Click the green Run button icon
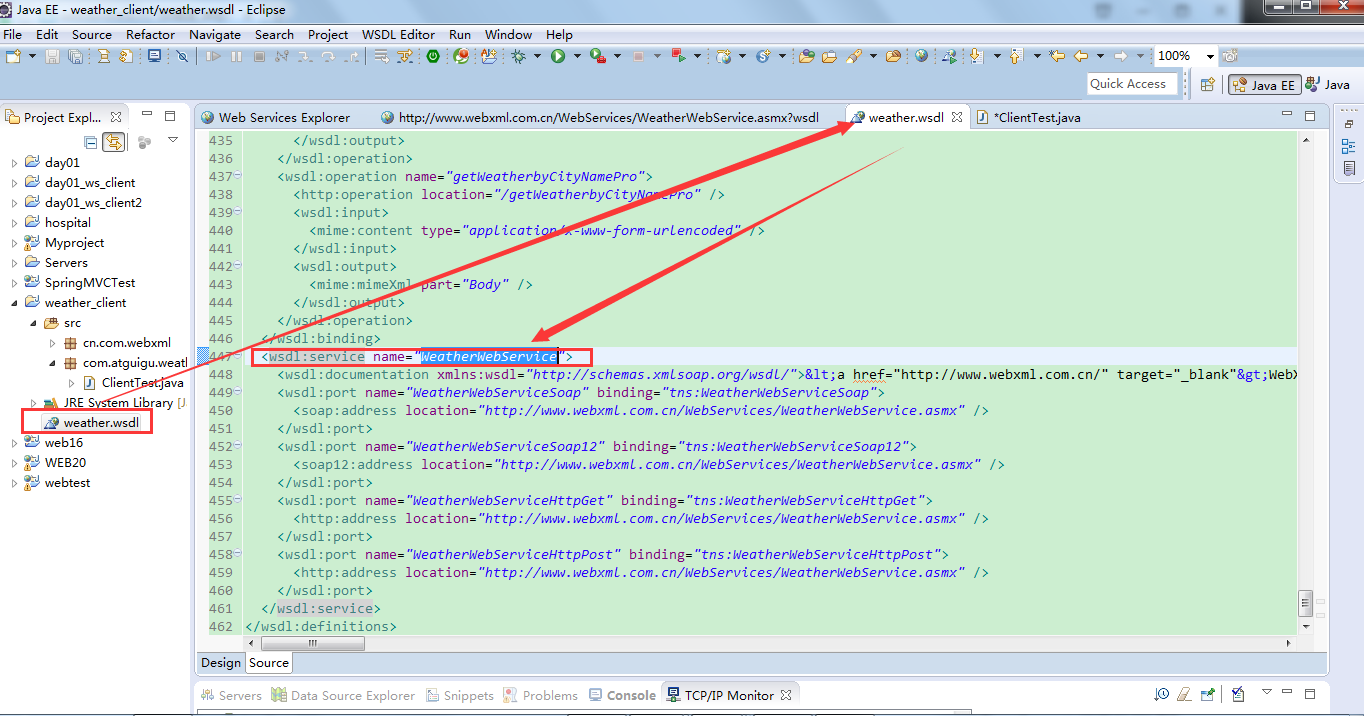 tap(558, 57)
